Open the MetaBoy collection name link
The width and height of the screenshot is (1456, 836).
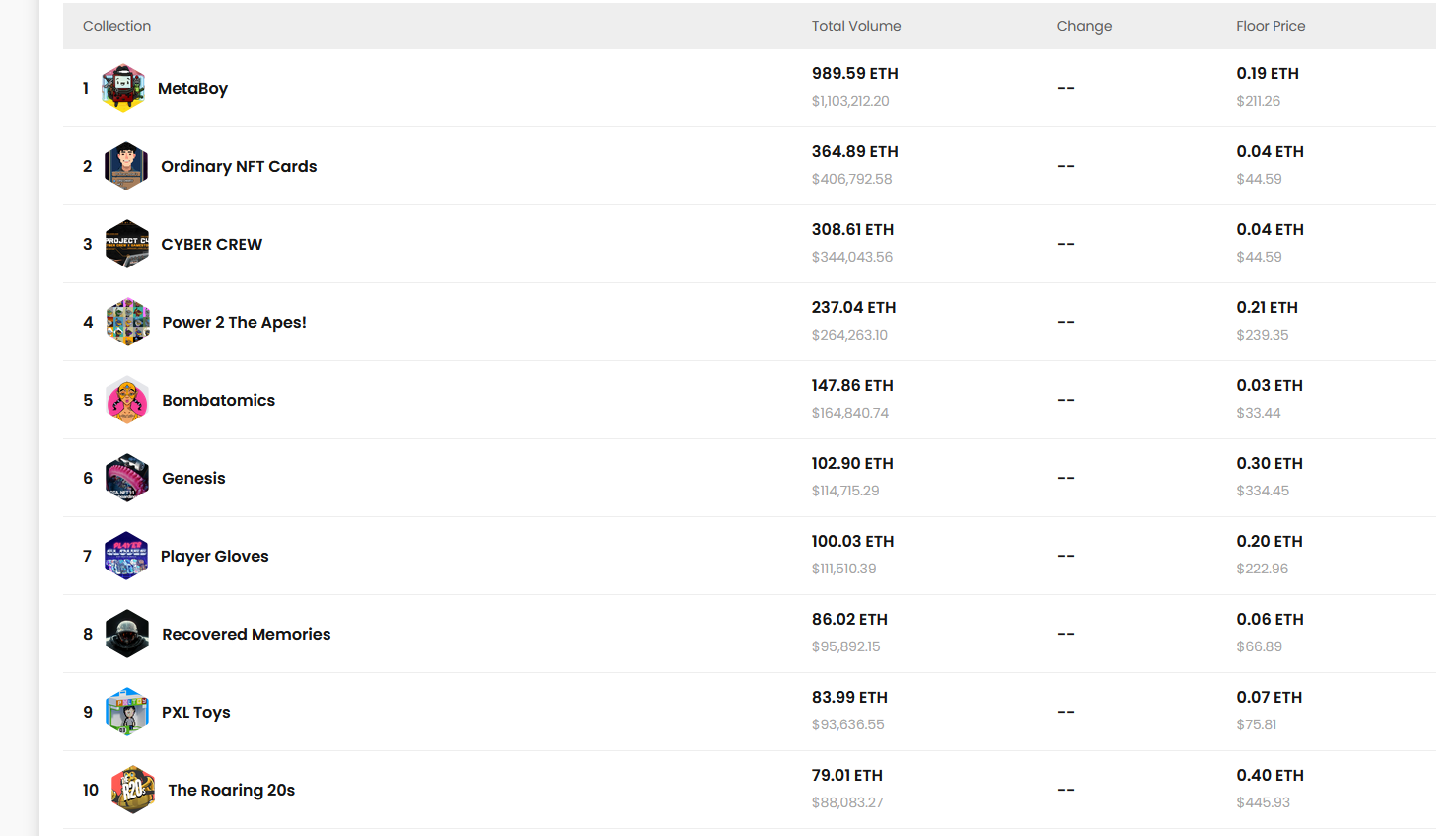tap(192, 88)
